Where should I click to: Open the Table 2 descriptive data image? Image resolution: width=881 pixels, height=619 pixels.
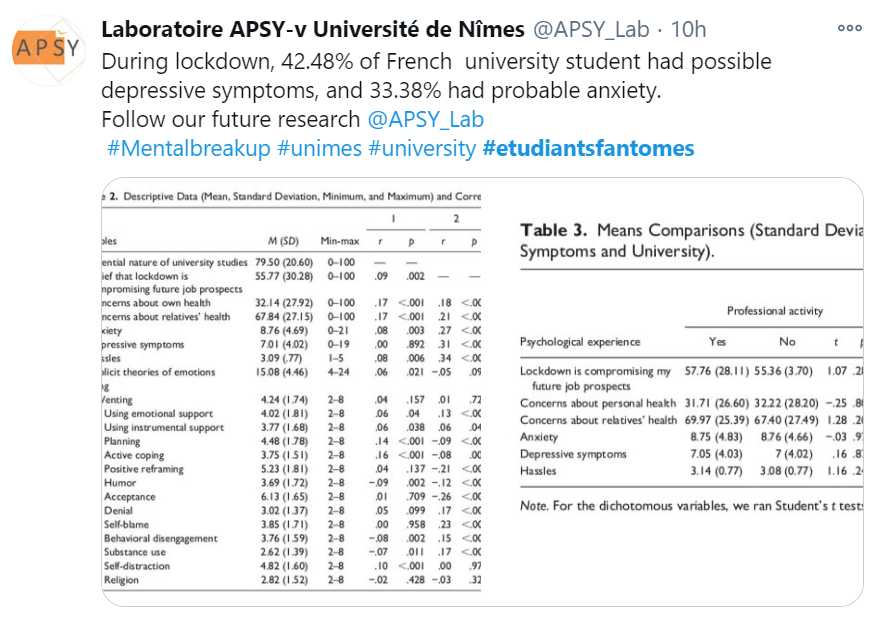pos(291,391)
